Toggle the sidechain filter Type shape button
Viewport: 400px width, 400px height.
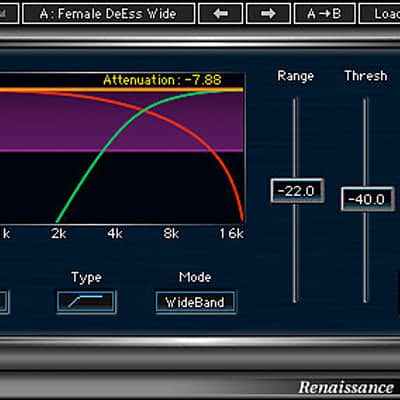[86, 302]
